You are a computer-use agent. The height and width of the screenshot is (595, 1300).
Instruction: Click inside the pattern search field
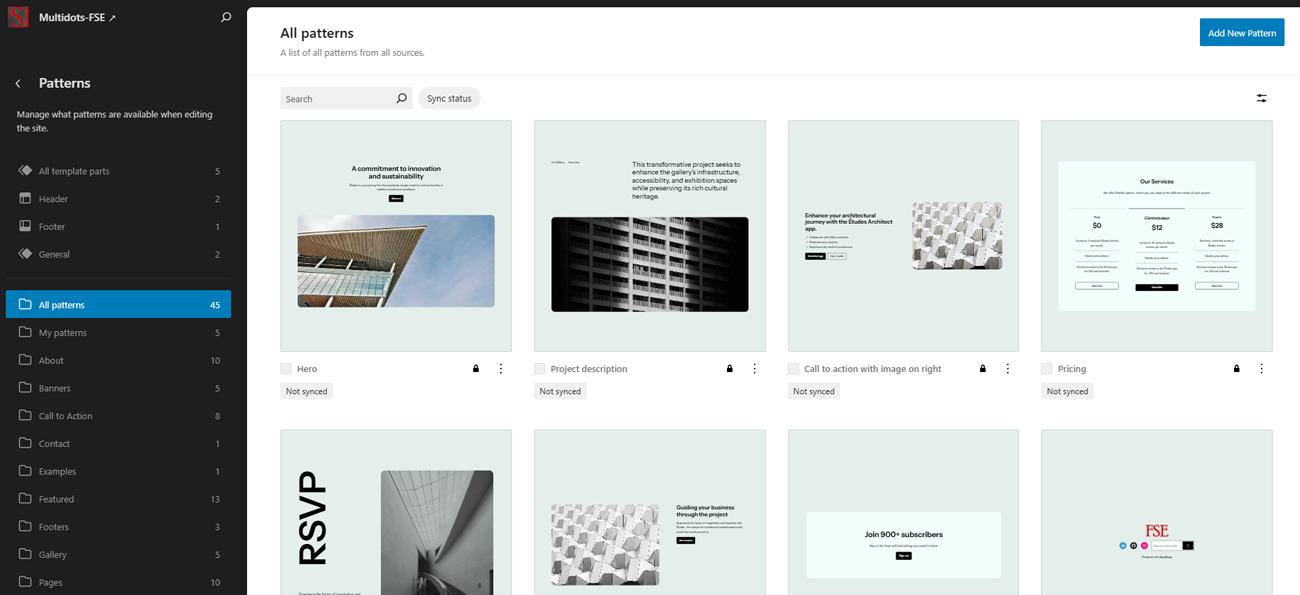[340, 98]
